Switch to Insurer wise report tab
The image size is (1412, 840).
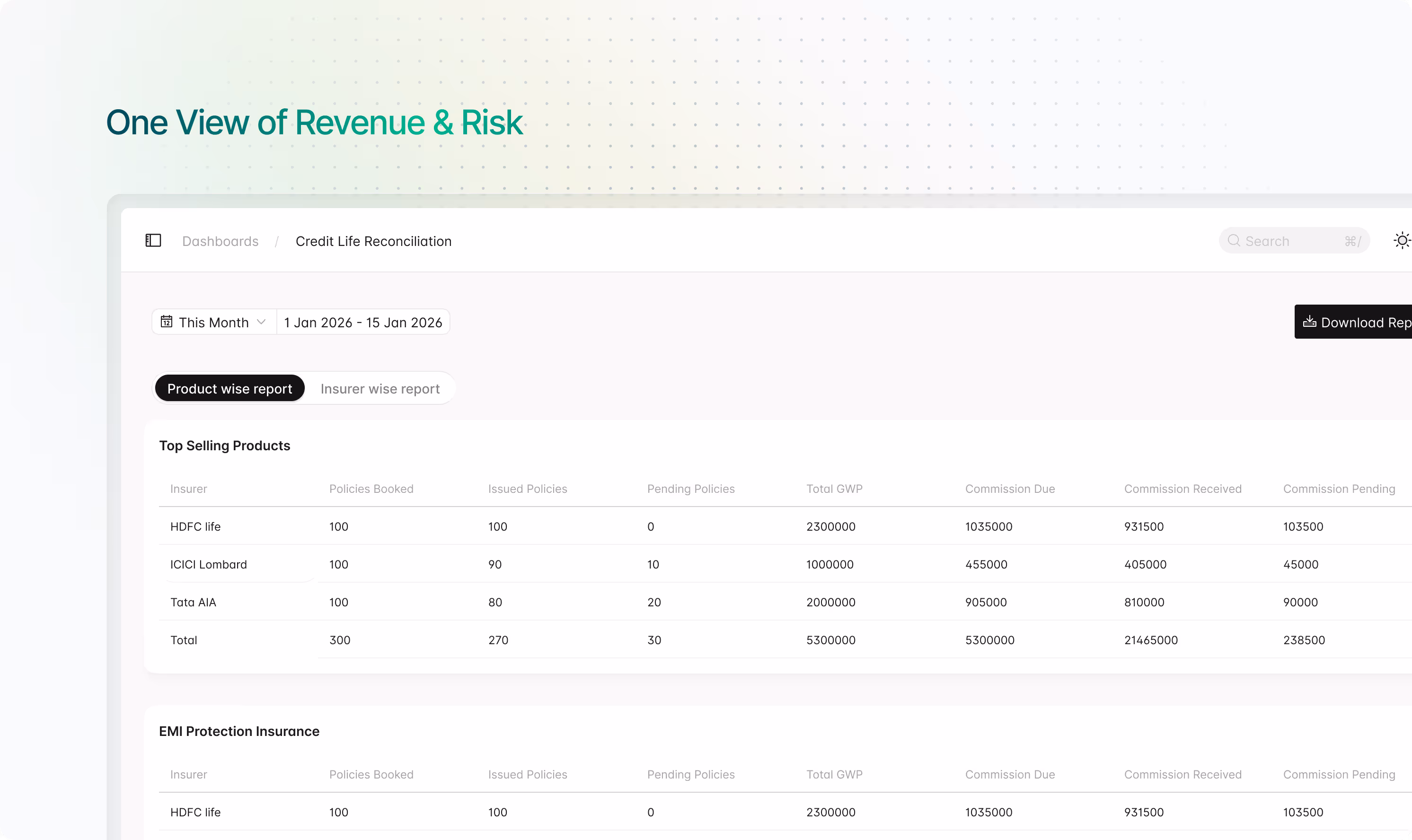point(380,389)
